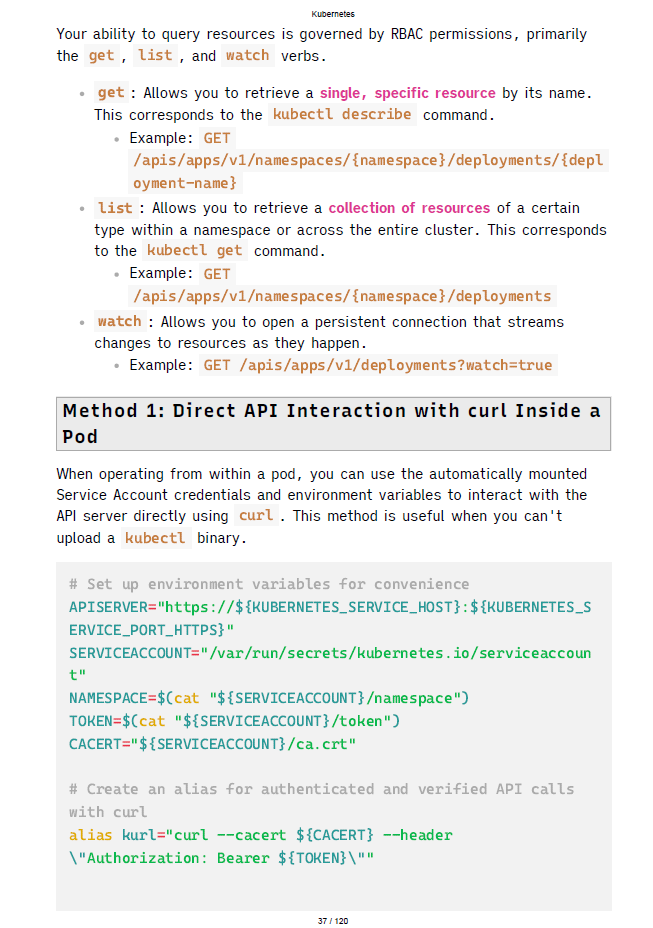This screenshot has width=653, height=928.
Task: Click the inline 'kubectl' binary code word
Action: pyautogui.click(x=155, y=538)
